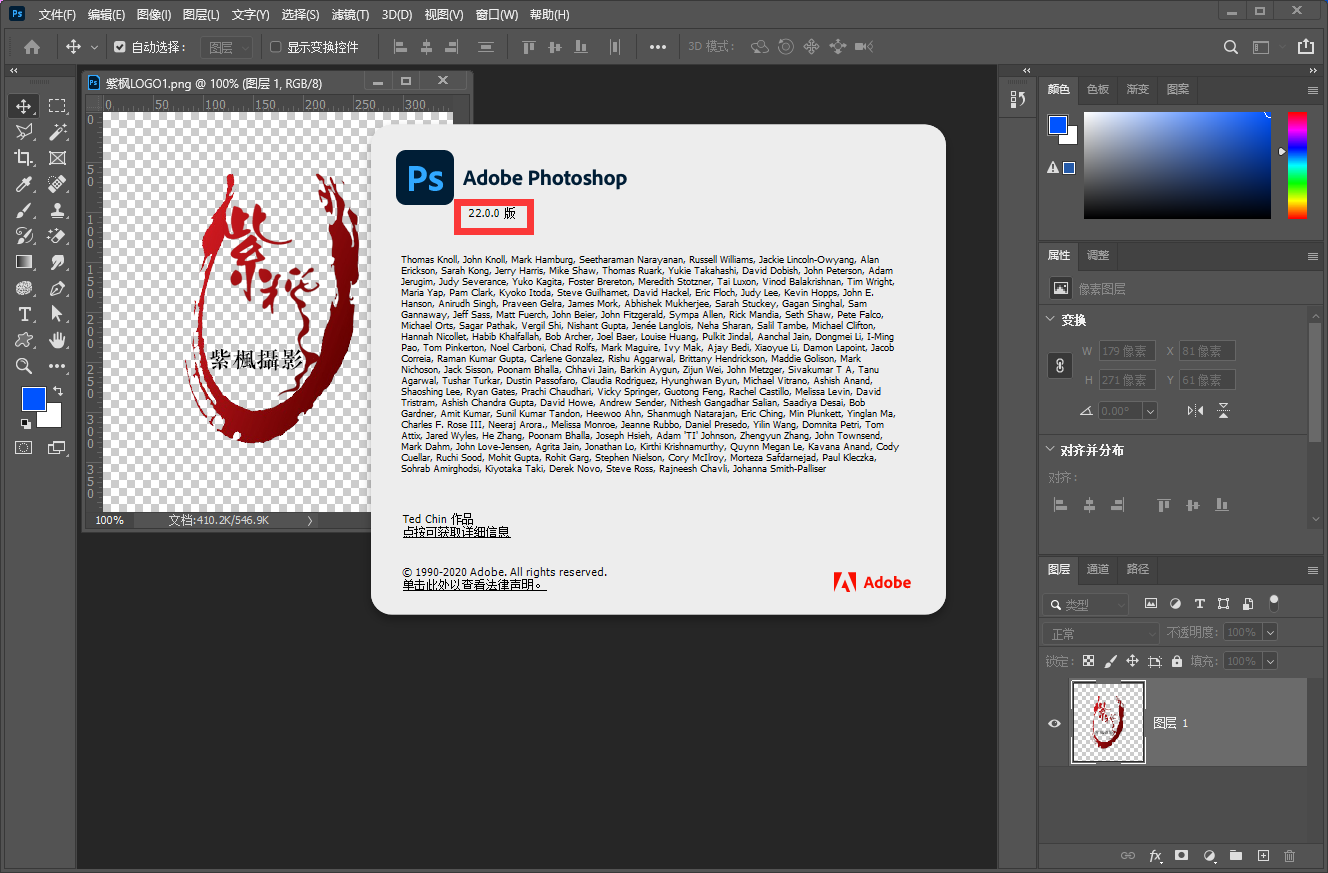The width and height of the screenshot is (1328, 873).
Task: Select the Path Selection arrow tool
Action: coord(57,314)
